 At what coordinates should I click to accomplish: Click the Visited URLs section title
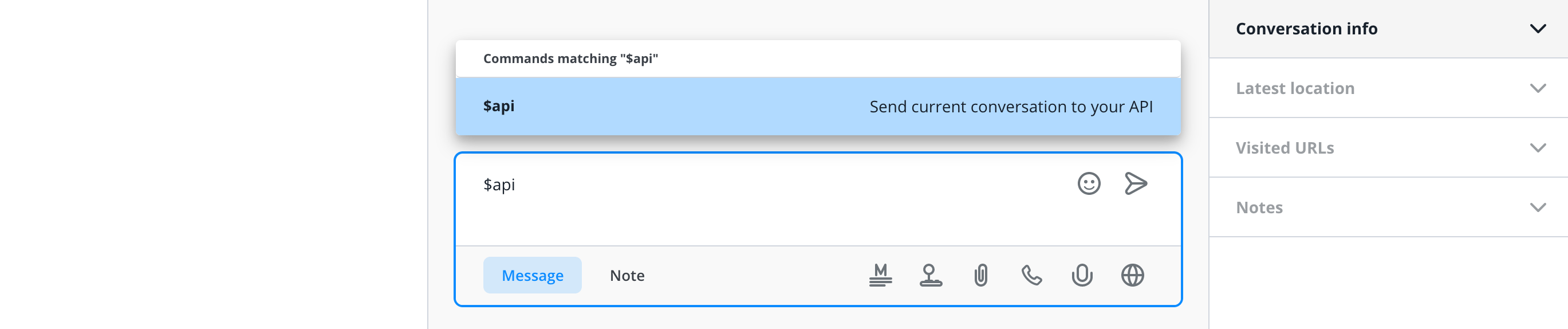(x=1285, y=148)
